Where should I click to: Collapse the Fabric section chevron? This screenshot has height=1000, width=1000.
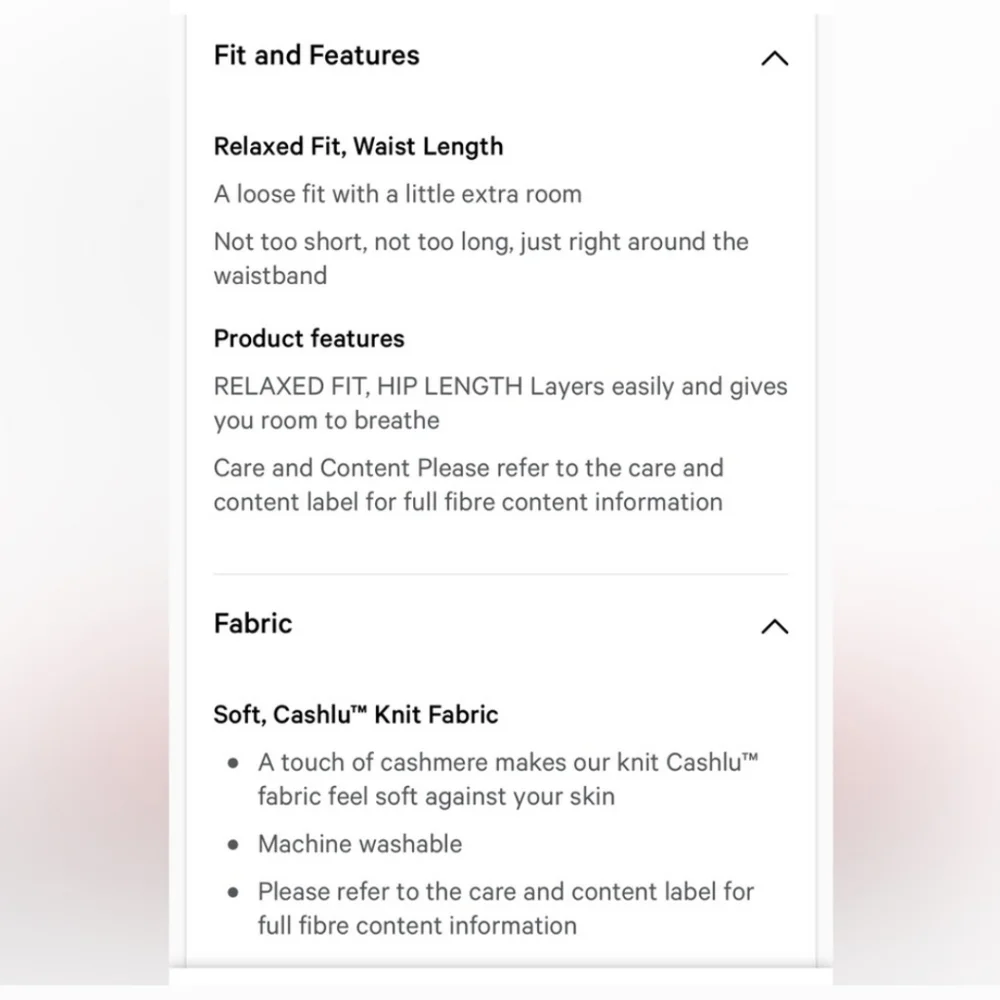774,627
